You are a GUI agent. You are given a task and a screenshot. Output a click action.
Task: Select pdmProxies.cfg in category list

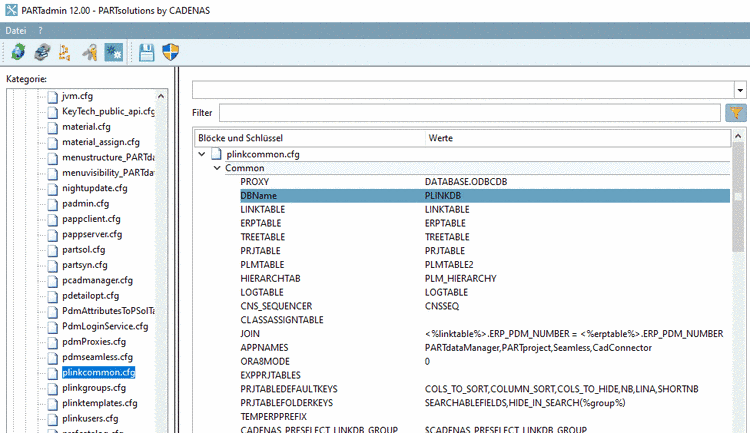tap(94, 341)
